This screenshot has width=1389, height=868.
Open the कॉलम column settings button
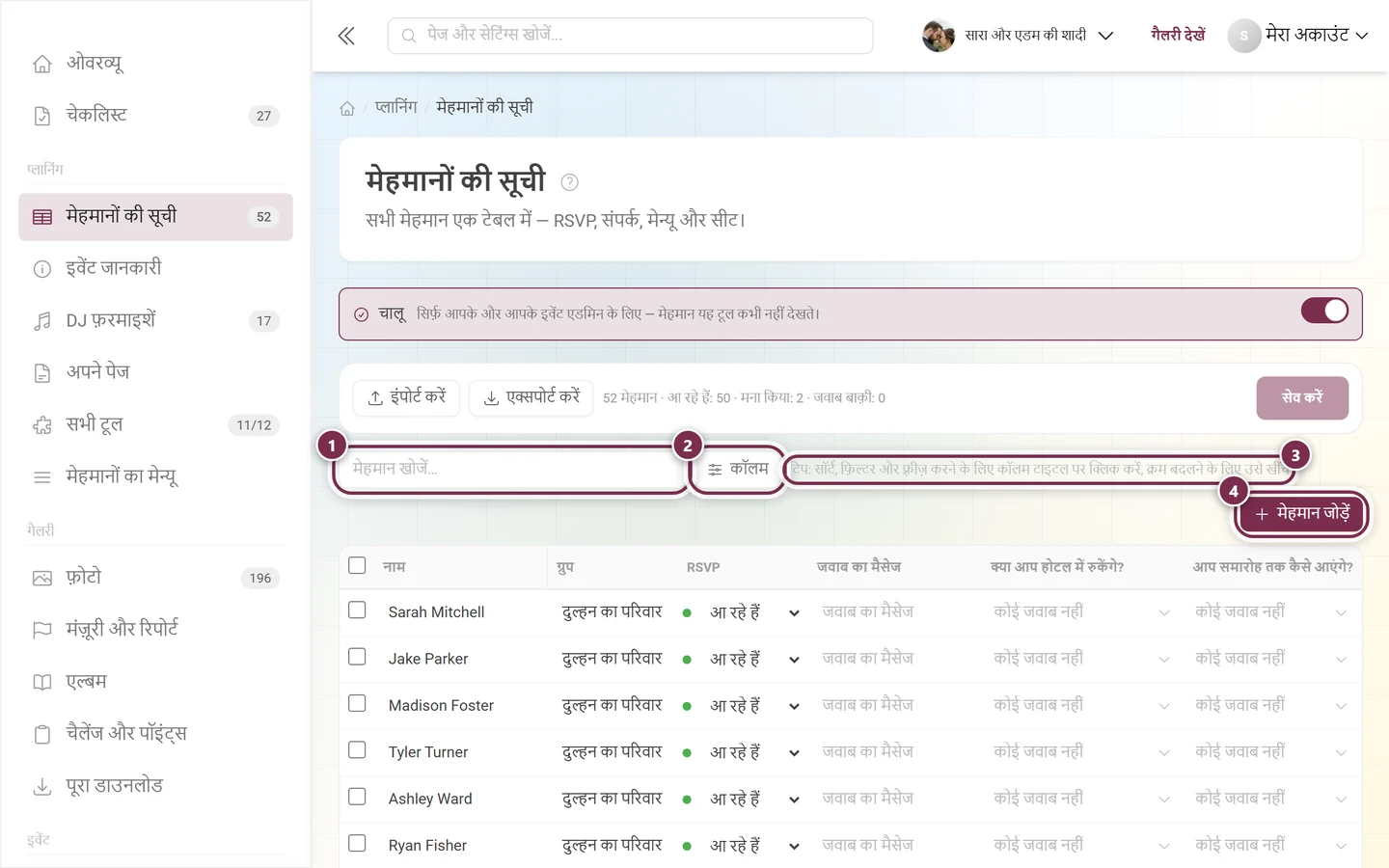(x=739, y=470)
